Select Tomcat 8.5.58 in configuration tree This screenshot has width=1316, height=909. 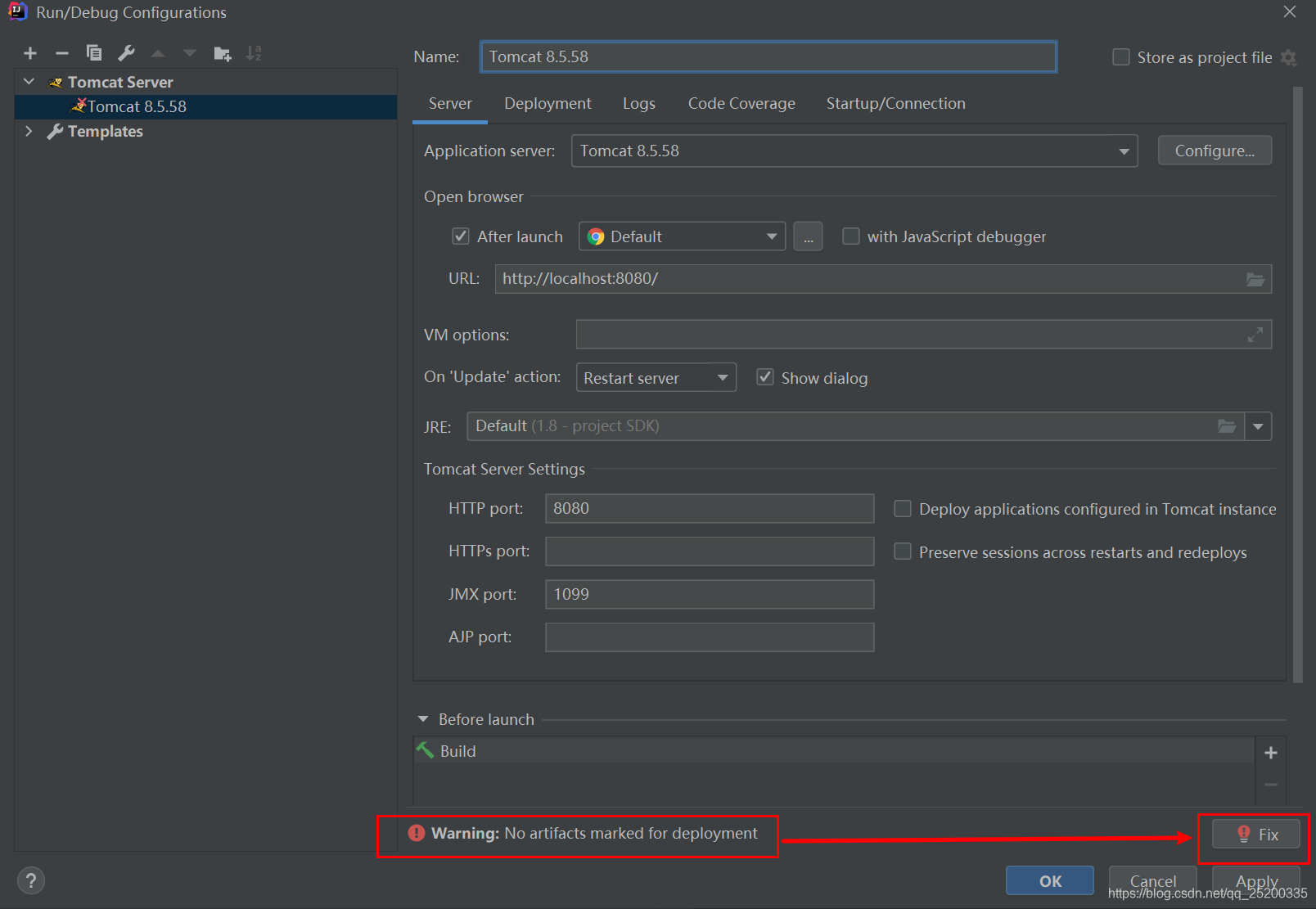pos(205,106)
